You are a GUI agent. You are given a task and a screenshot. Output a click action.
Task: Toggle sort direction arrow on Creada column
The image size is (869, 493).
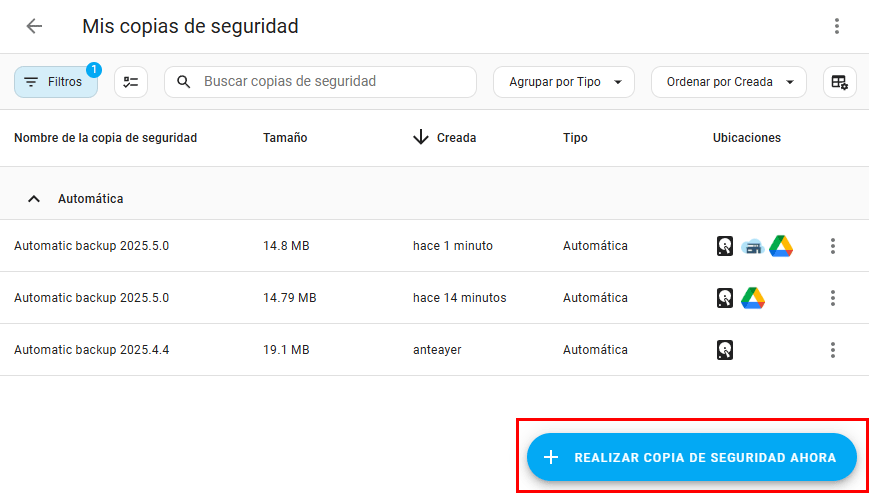point(421,138)
